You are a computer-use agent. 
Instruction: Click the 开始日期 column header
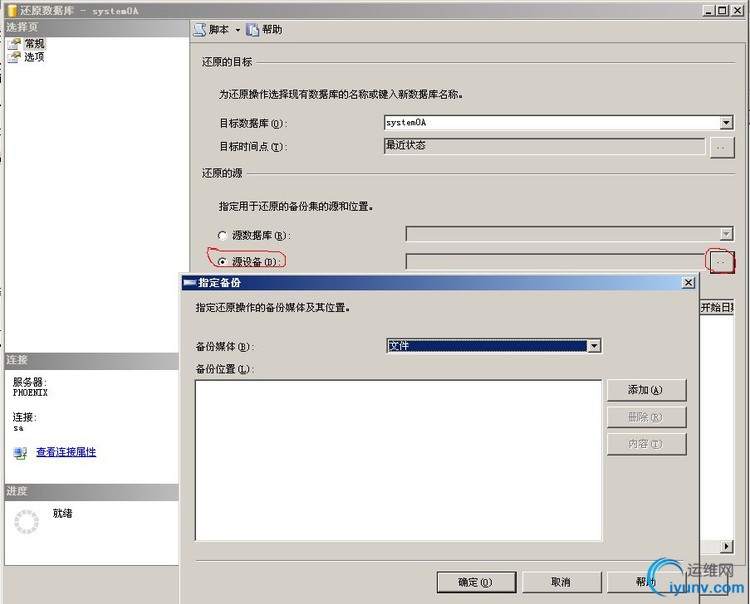(717, 307)
